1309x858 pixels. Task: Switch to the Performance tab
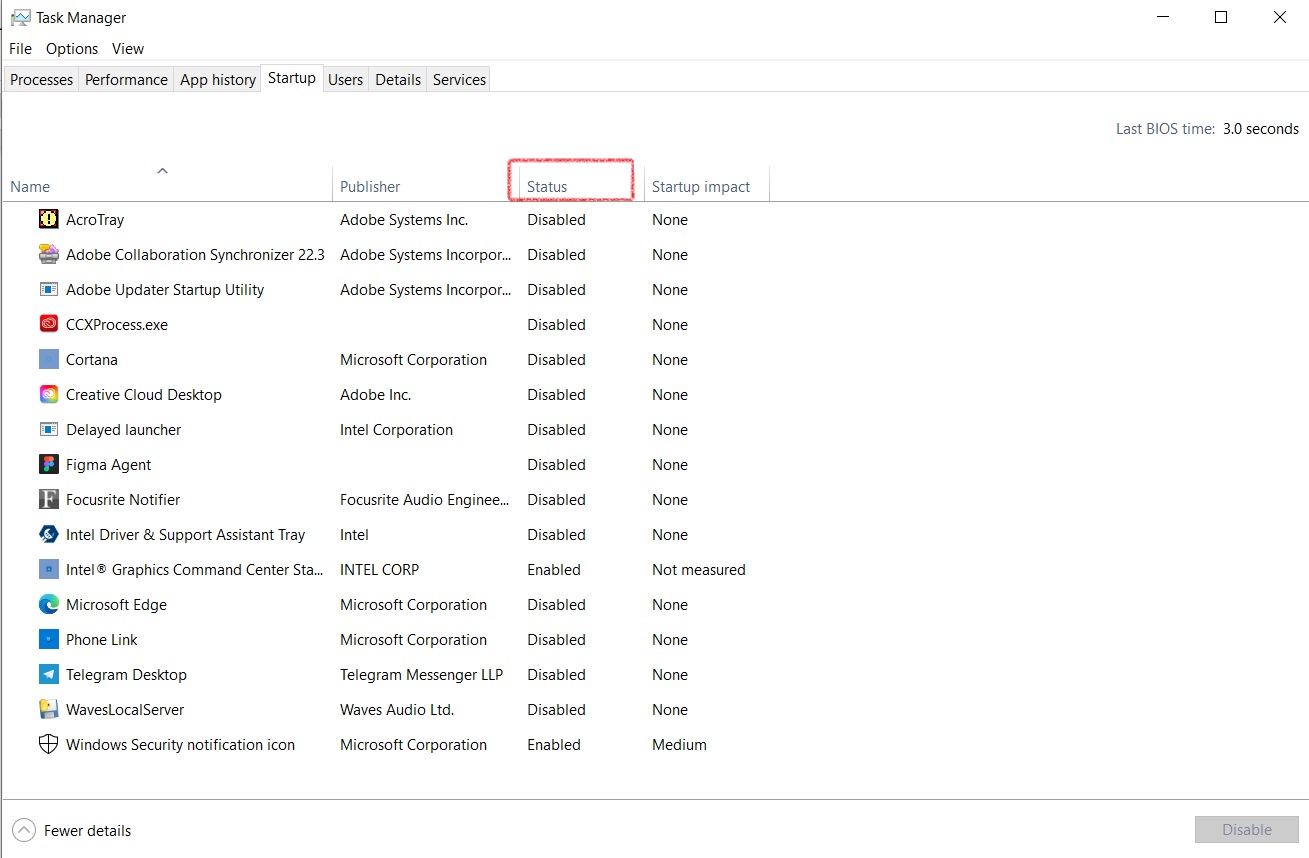tap(126, 79)
